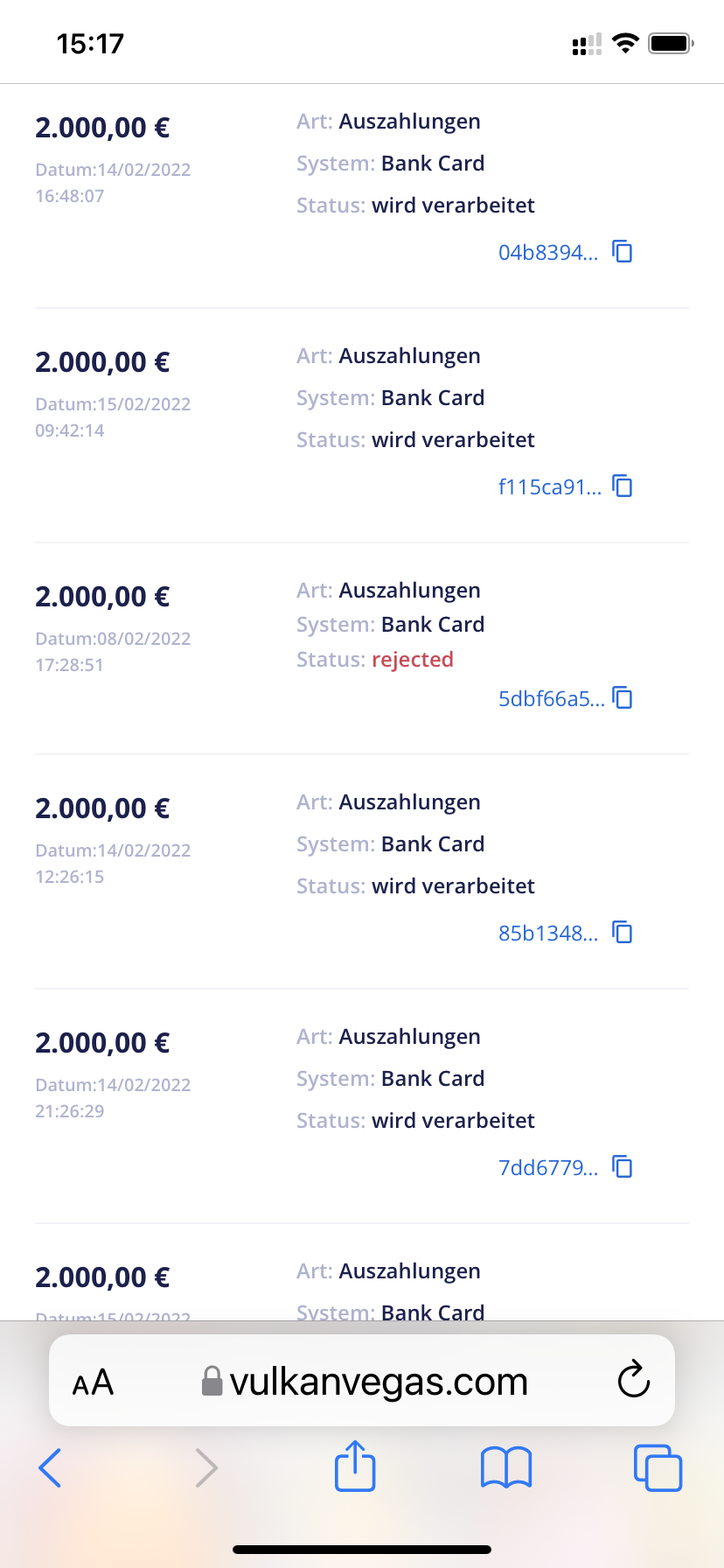
Task: Copy transaction ID 85b1348
Action: [x=623, y=933]
